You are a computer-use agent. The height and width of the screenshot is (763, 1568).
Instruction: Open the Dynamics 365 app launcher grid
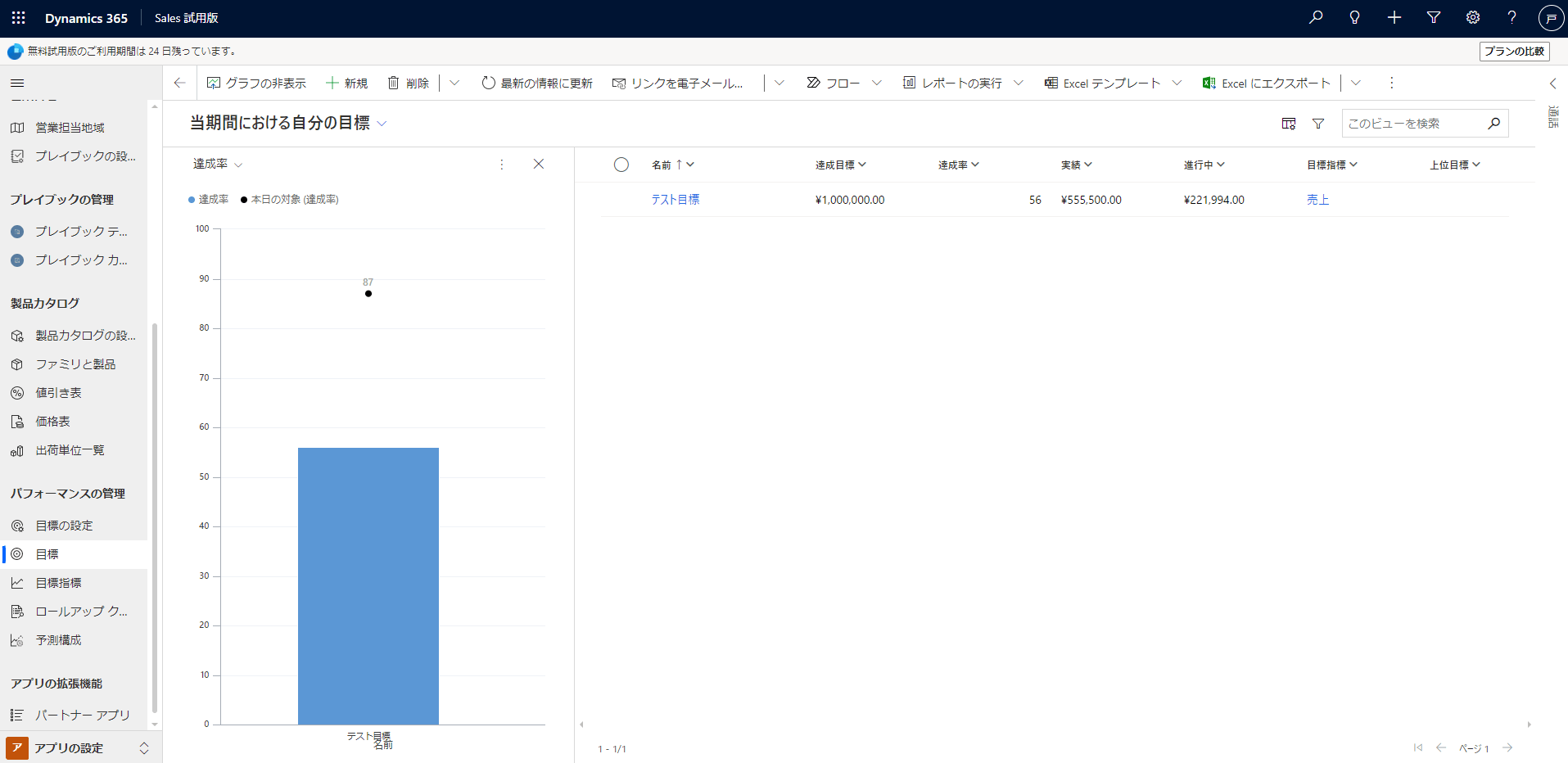coord(18,17)
